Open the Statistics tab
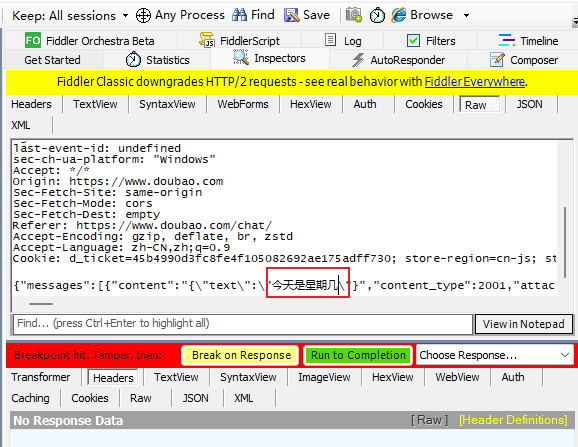 [x=157, y=60]
